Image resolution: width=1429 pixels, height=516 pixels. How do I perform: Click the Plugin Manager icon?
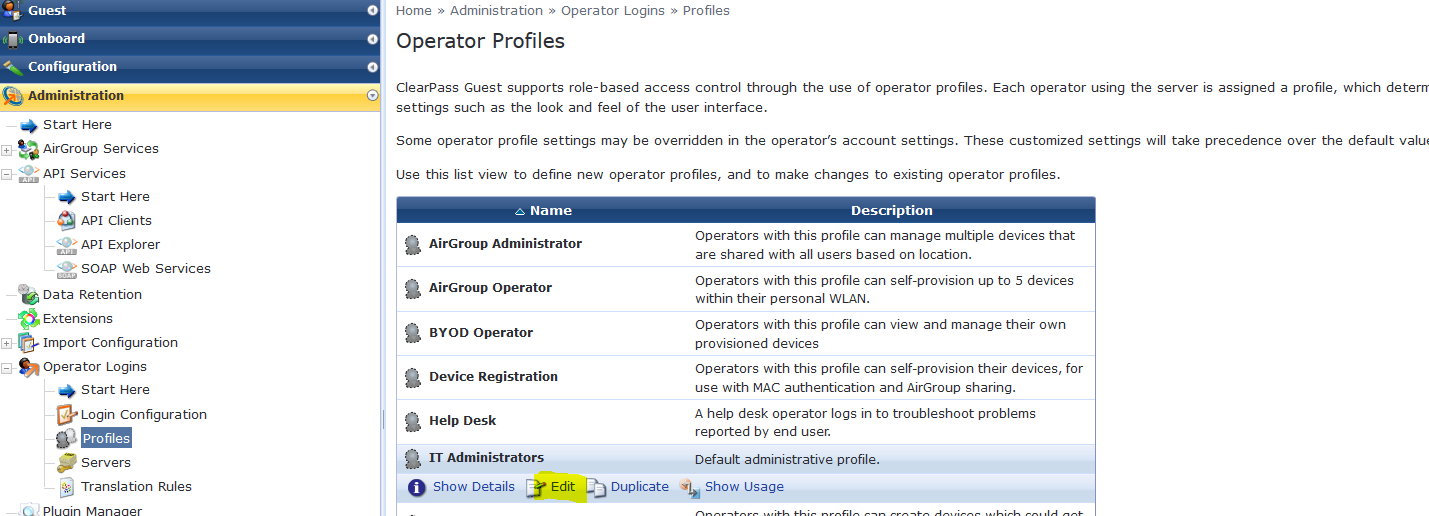point(28,510)
